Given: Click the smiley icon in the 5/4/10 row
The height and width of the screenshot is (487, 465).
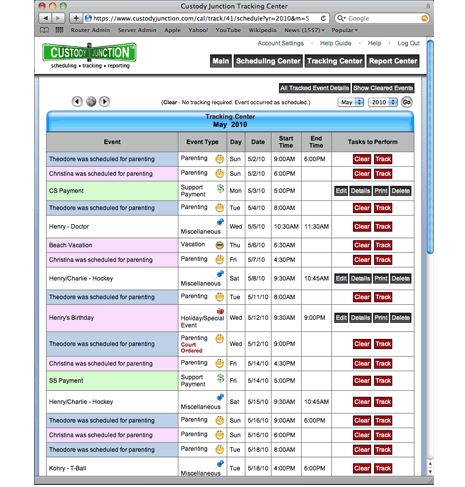Looking at the screenshot, I should 219,208.
